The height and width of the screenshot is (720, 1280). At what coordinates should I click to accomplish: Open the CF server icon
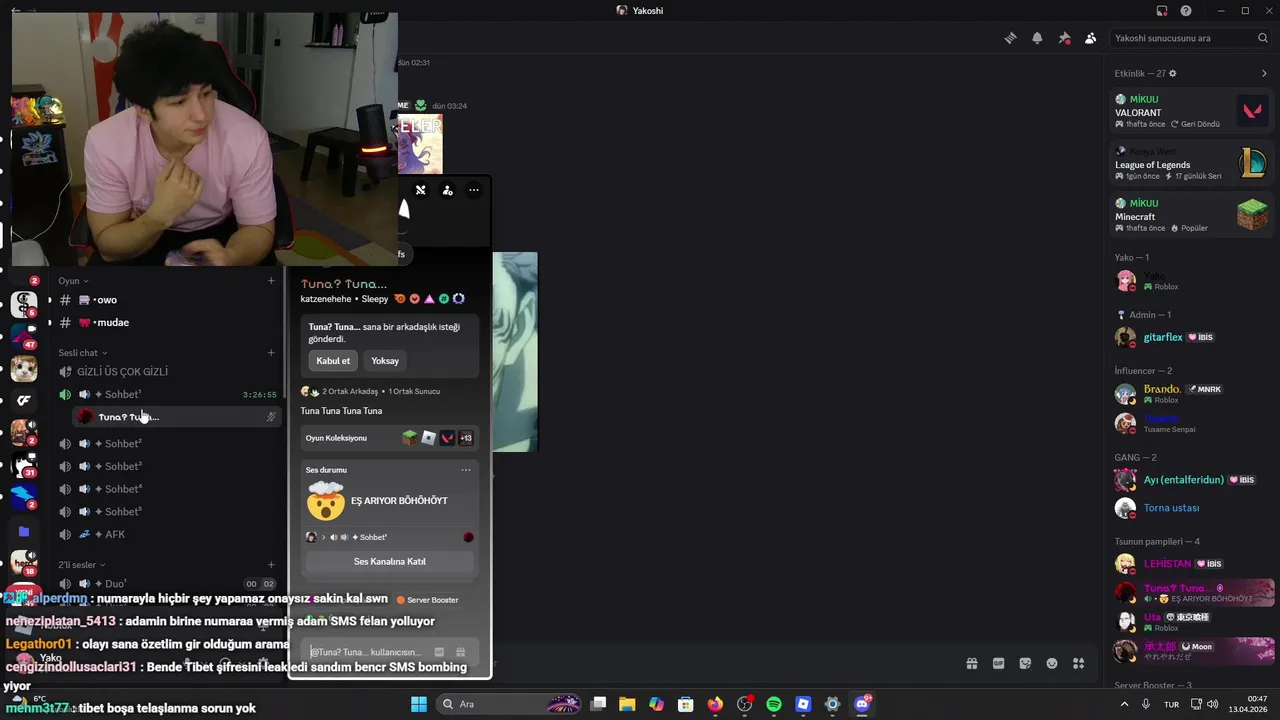point(24,401)
